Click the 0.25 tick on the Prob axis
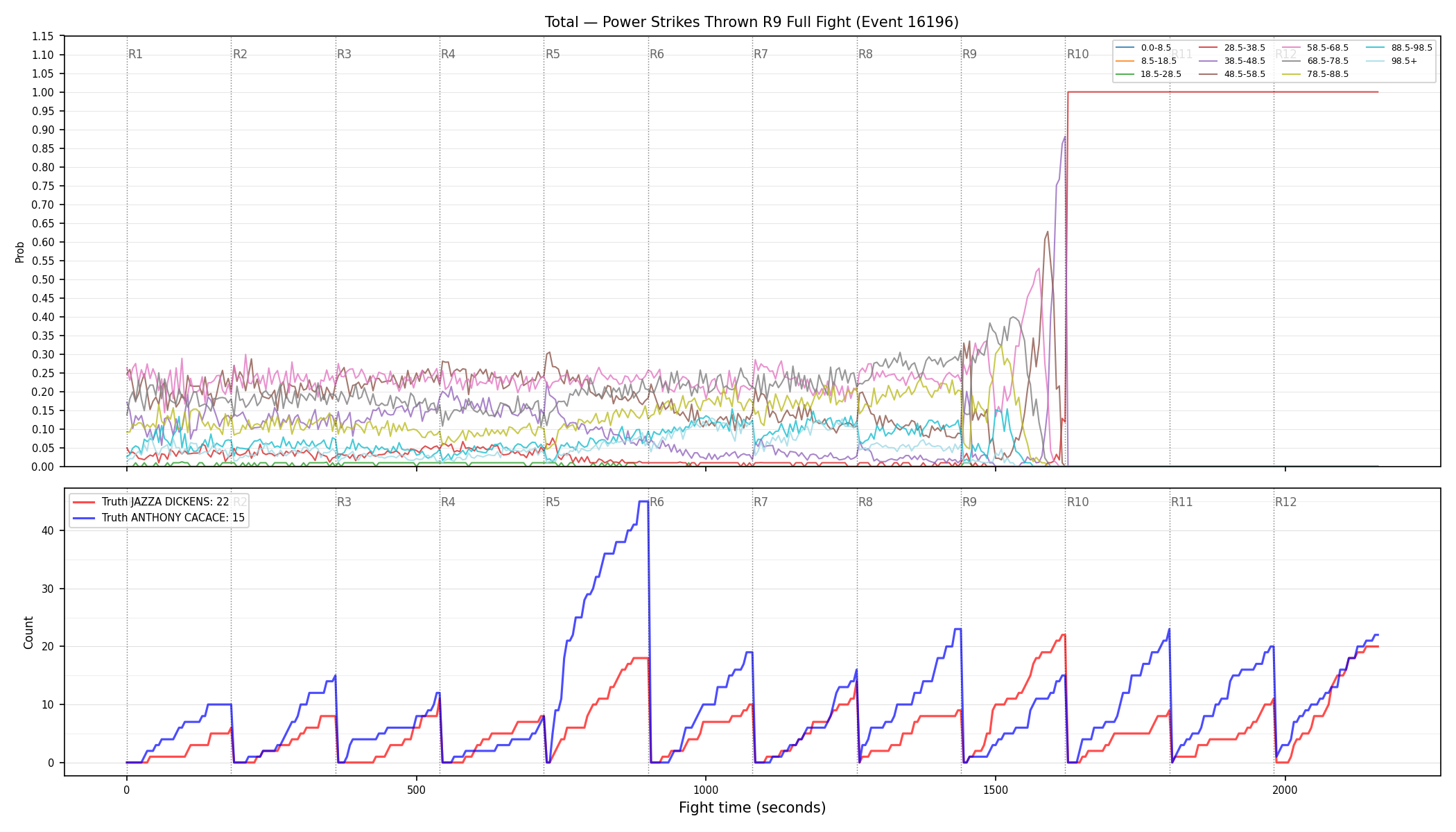Image resolution: width=1456 pixels, height=832 pixels. (43, 374)
